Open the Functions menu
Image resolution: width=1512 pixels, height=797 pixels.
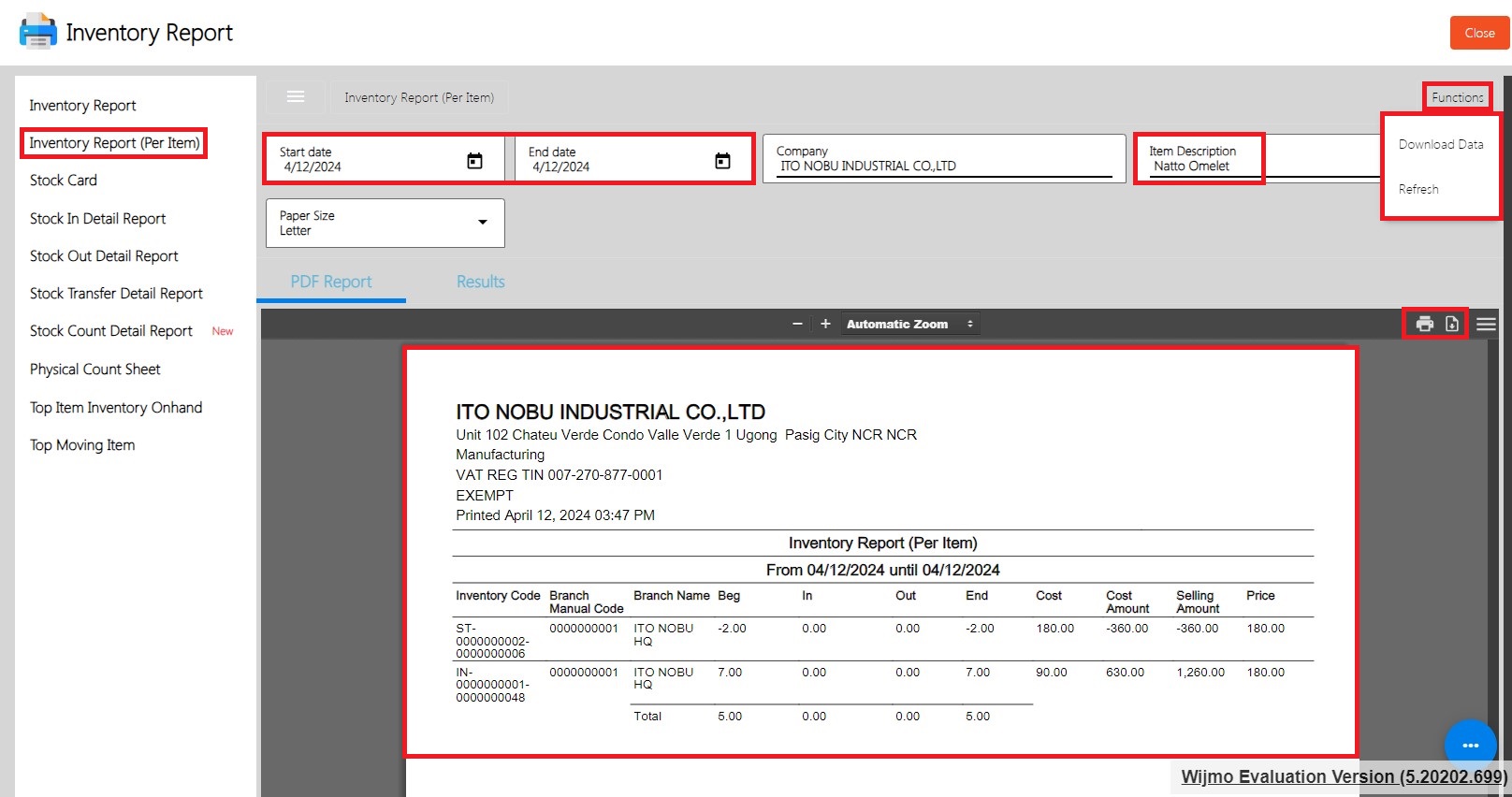pyautogui.click(x=1457, y=97)
